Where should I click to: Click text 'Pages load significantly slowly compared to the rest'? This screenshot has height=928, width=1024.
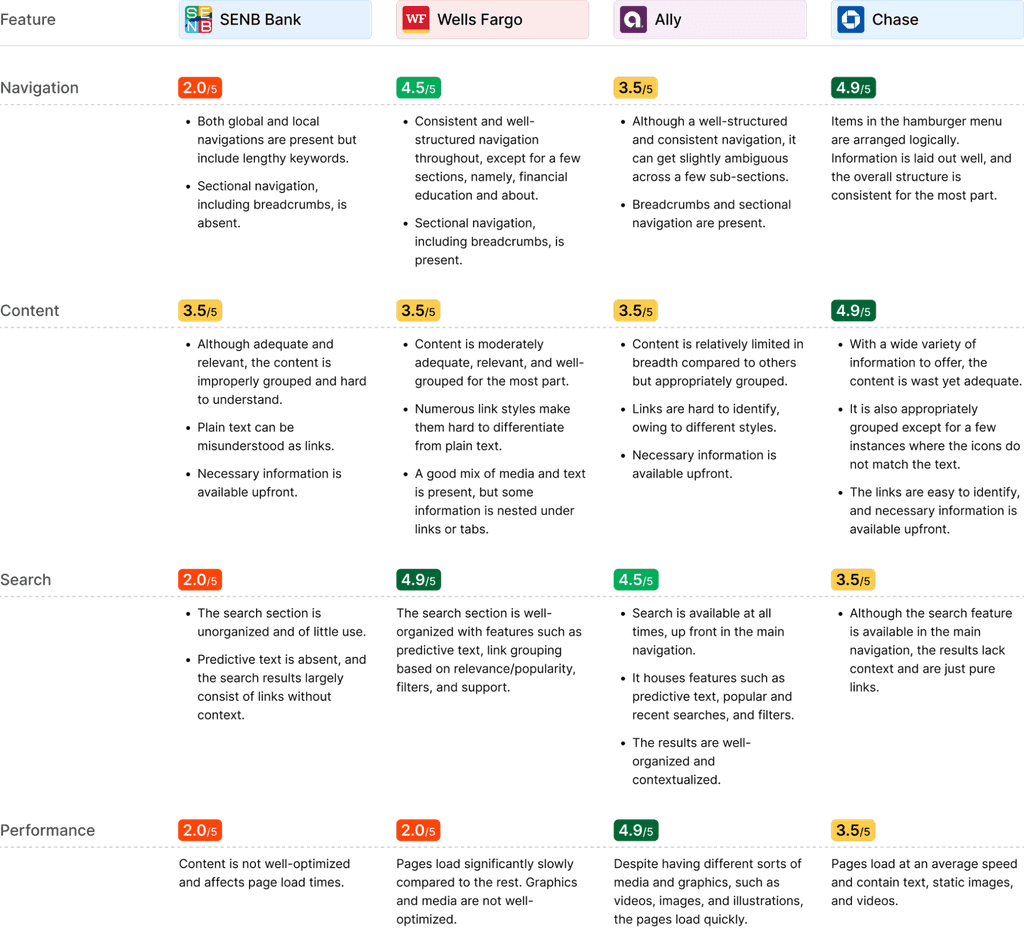487,891
